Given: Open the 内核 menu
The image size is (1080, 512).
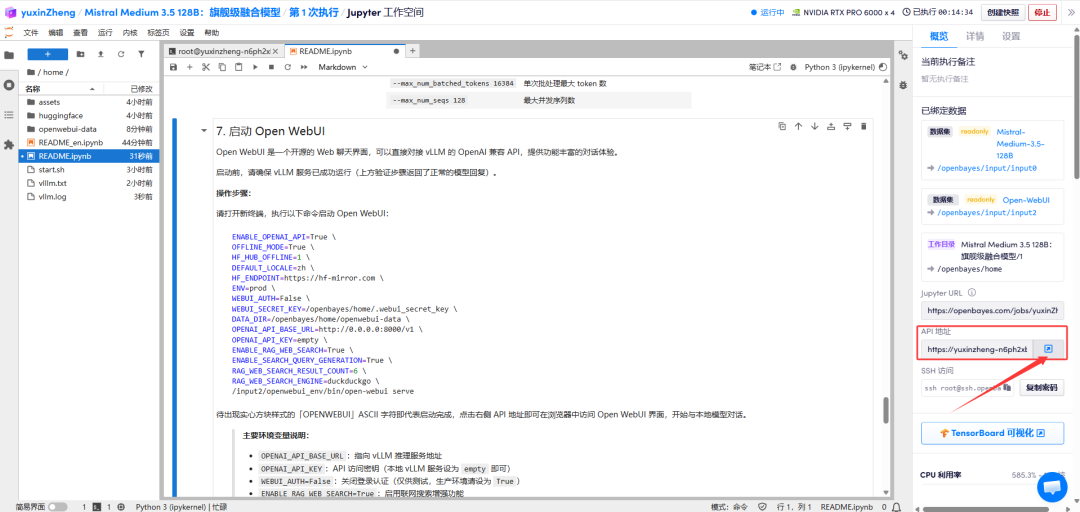Looking at the screenshot, I should click(x=129, y=32).
